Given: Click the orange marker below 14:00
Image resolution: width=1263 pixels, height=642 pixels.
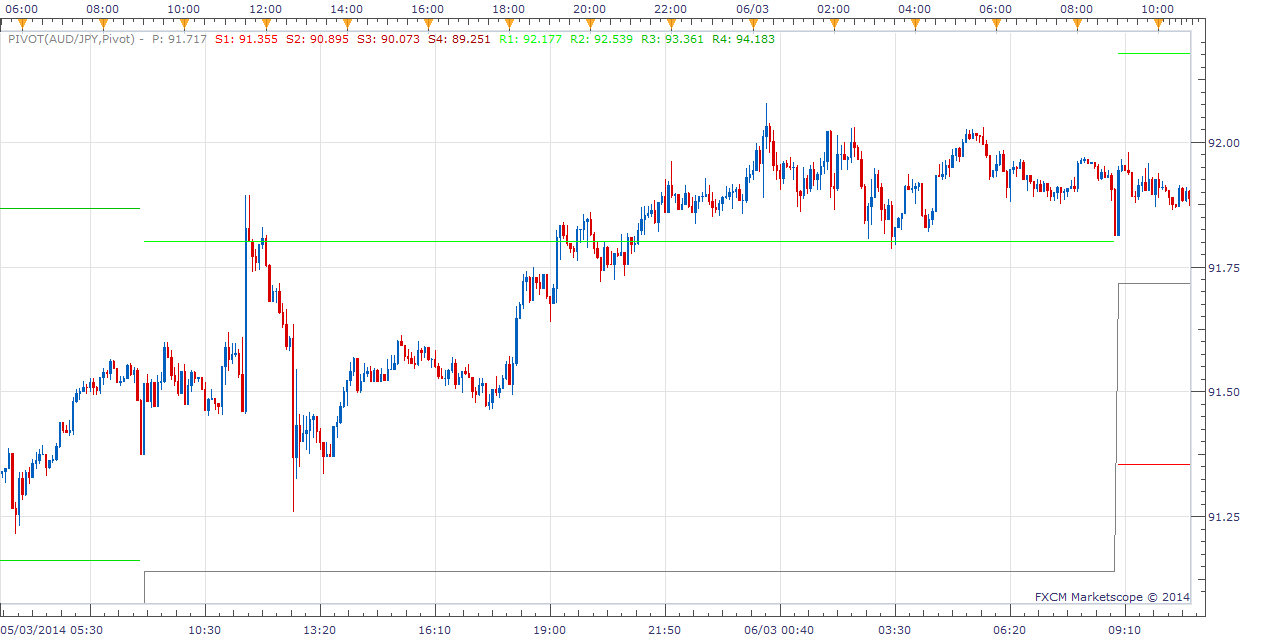Looking at the screenshot, I should 346,24.
